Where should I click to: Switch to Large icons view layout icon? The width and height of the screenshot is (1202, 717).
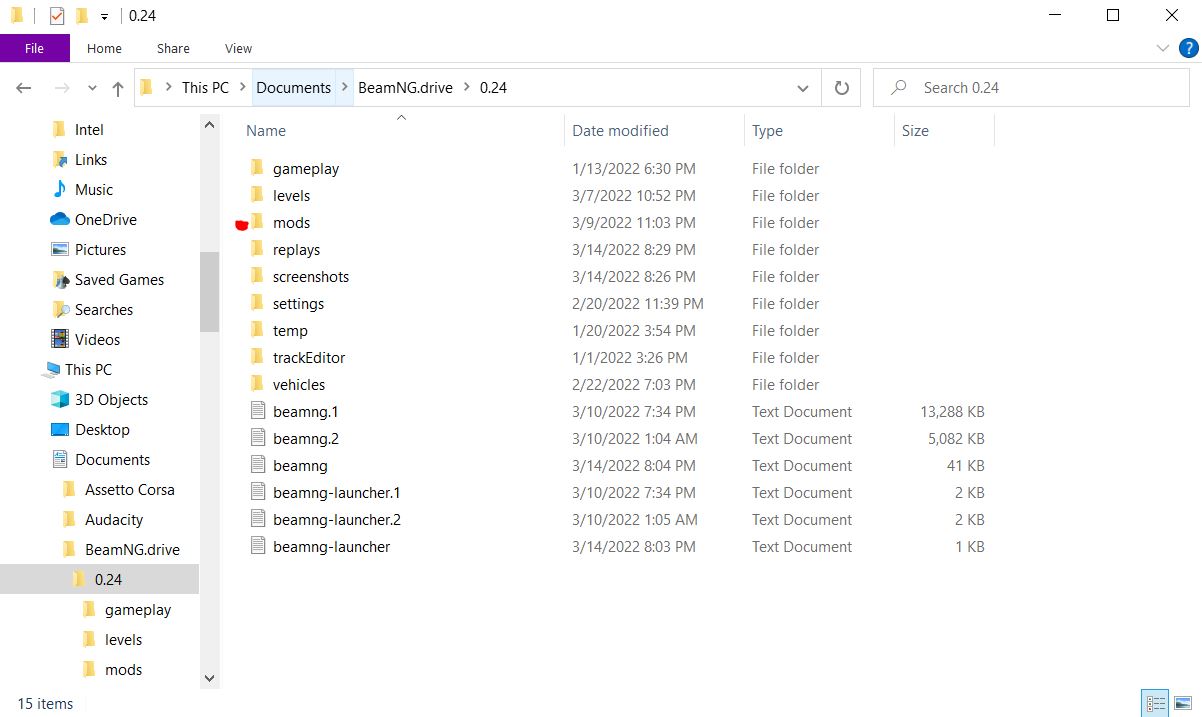1181,703
